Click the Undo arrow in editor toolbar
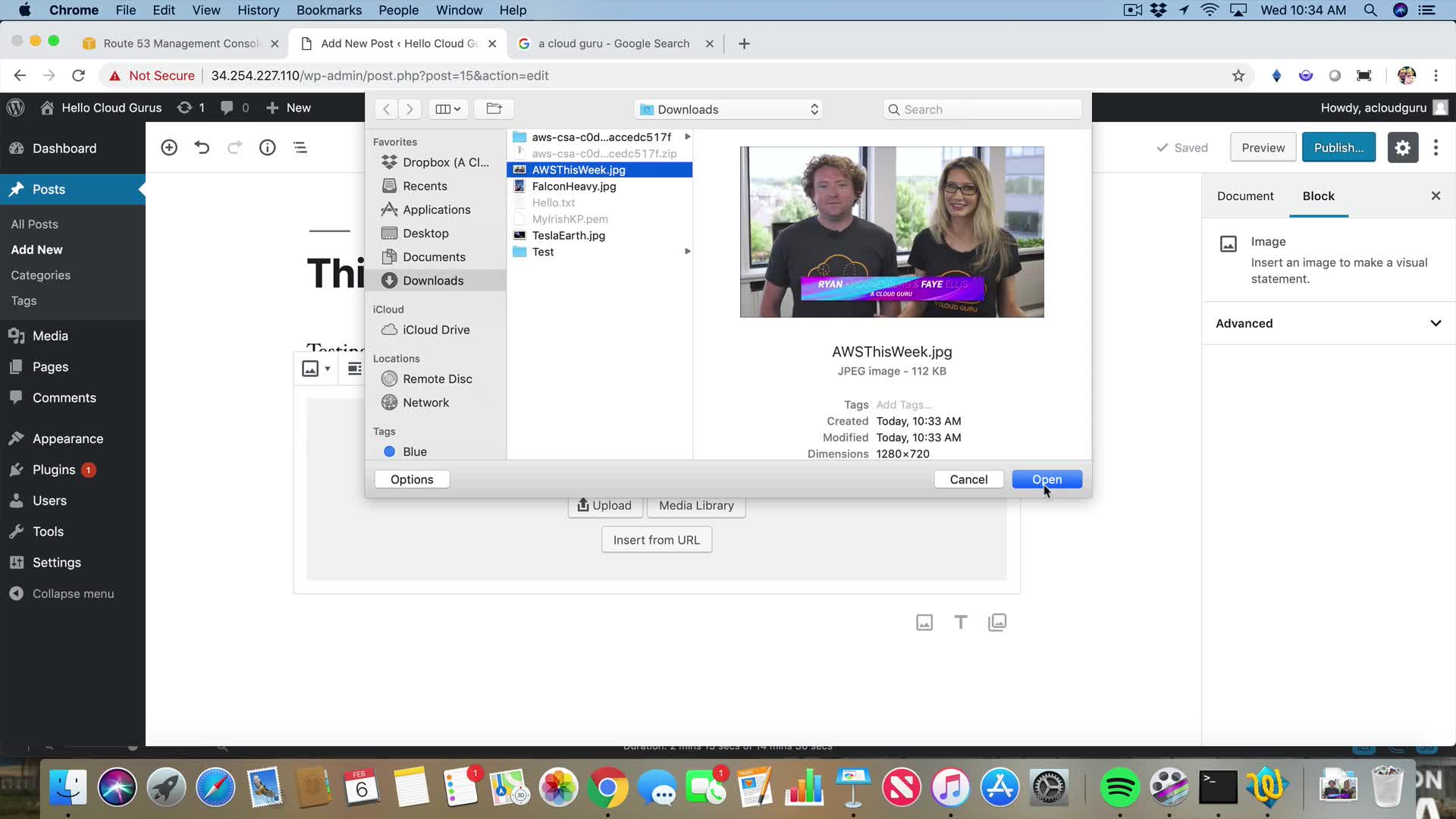The width and height of the screenshot is (1456, 819). coord(202,148)
